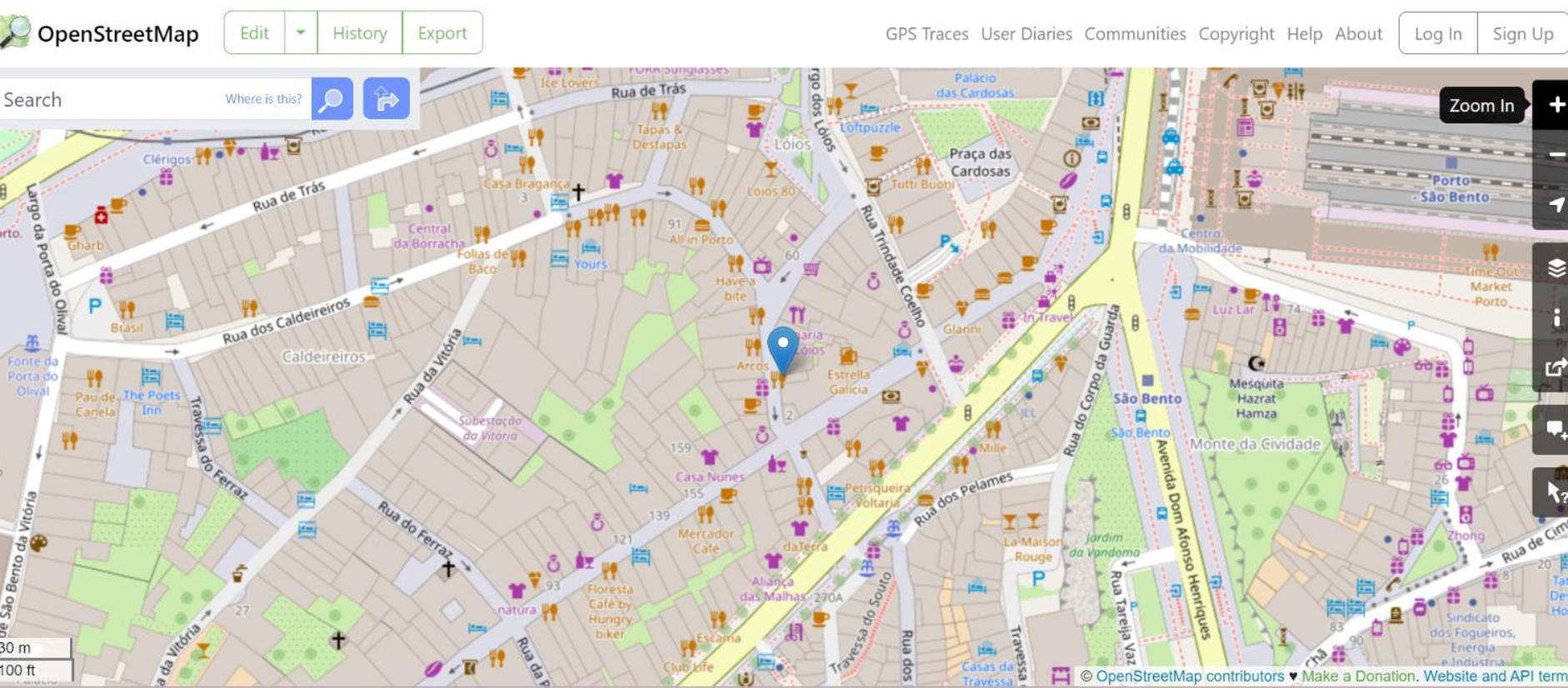This screenshot has width=1568, height=688.
Task: Click the Estrella Galicia bar icon
Action: 848,356
